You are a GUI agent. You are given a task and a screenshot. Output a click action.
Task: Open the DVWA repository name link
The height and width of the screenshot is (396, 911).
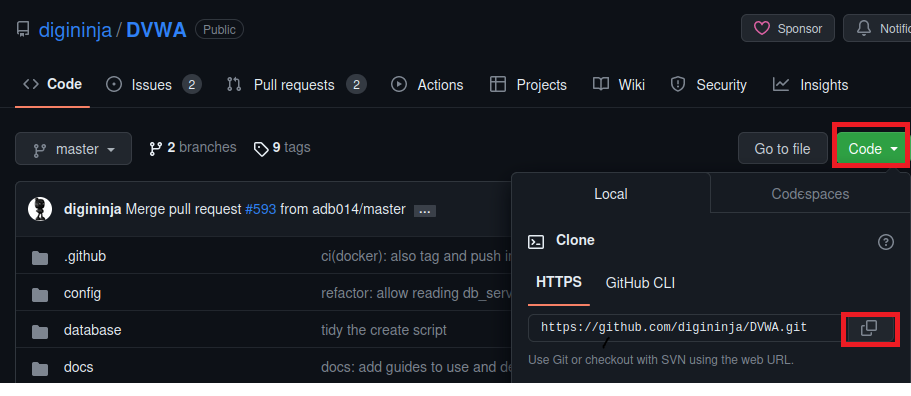pyautogui.click(x=156, y=29)
